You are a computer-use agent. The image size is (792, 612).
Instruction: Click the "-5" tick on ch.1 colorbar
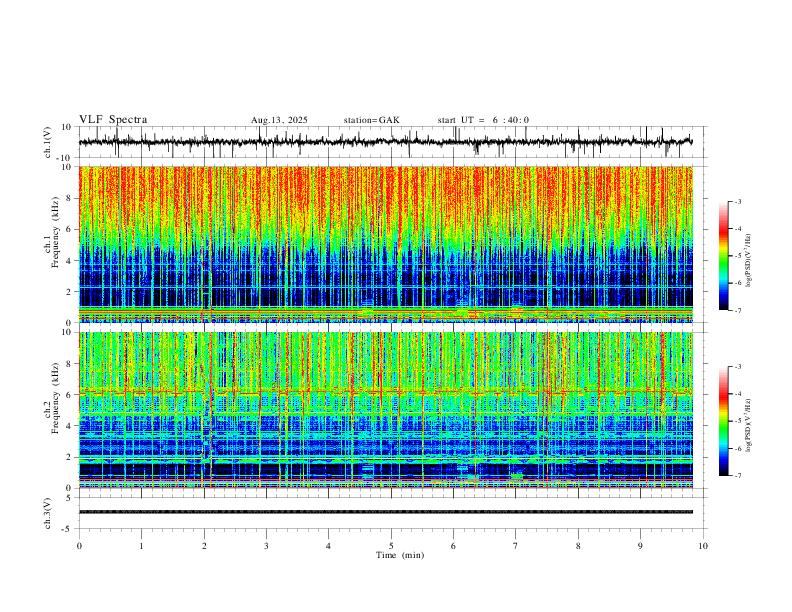pyautogui.click(x=738, y=256)
